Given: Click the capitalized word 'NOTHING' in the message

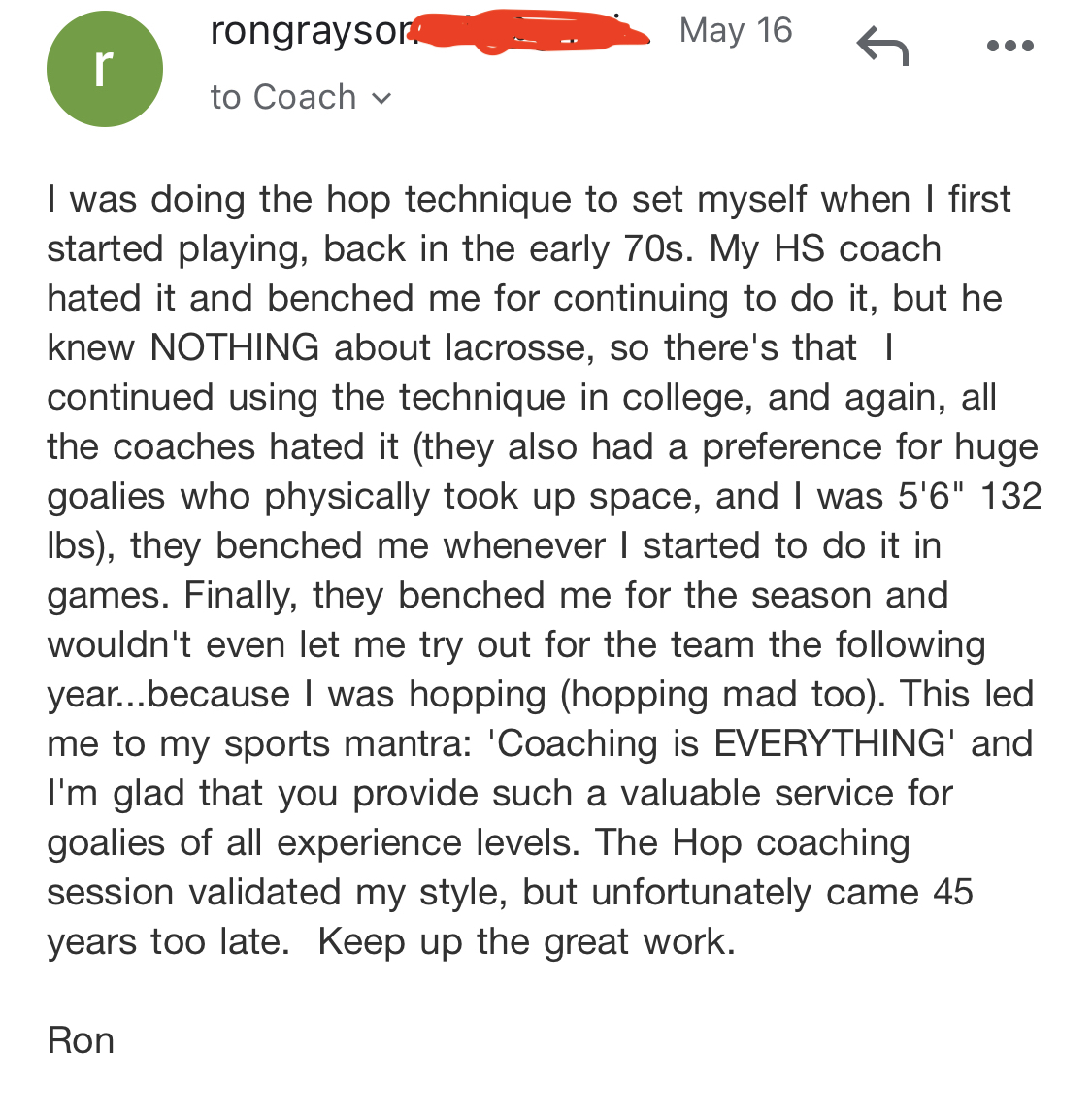Looking at the screenshot, I should (234, 347).
